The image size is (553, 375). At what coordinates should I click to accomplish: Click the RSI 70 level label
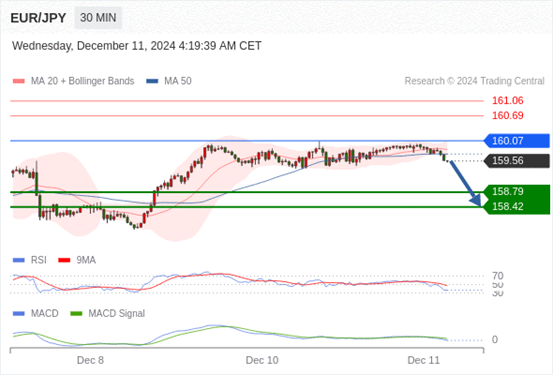pyautogui.click(x=498, y=276)
